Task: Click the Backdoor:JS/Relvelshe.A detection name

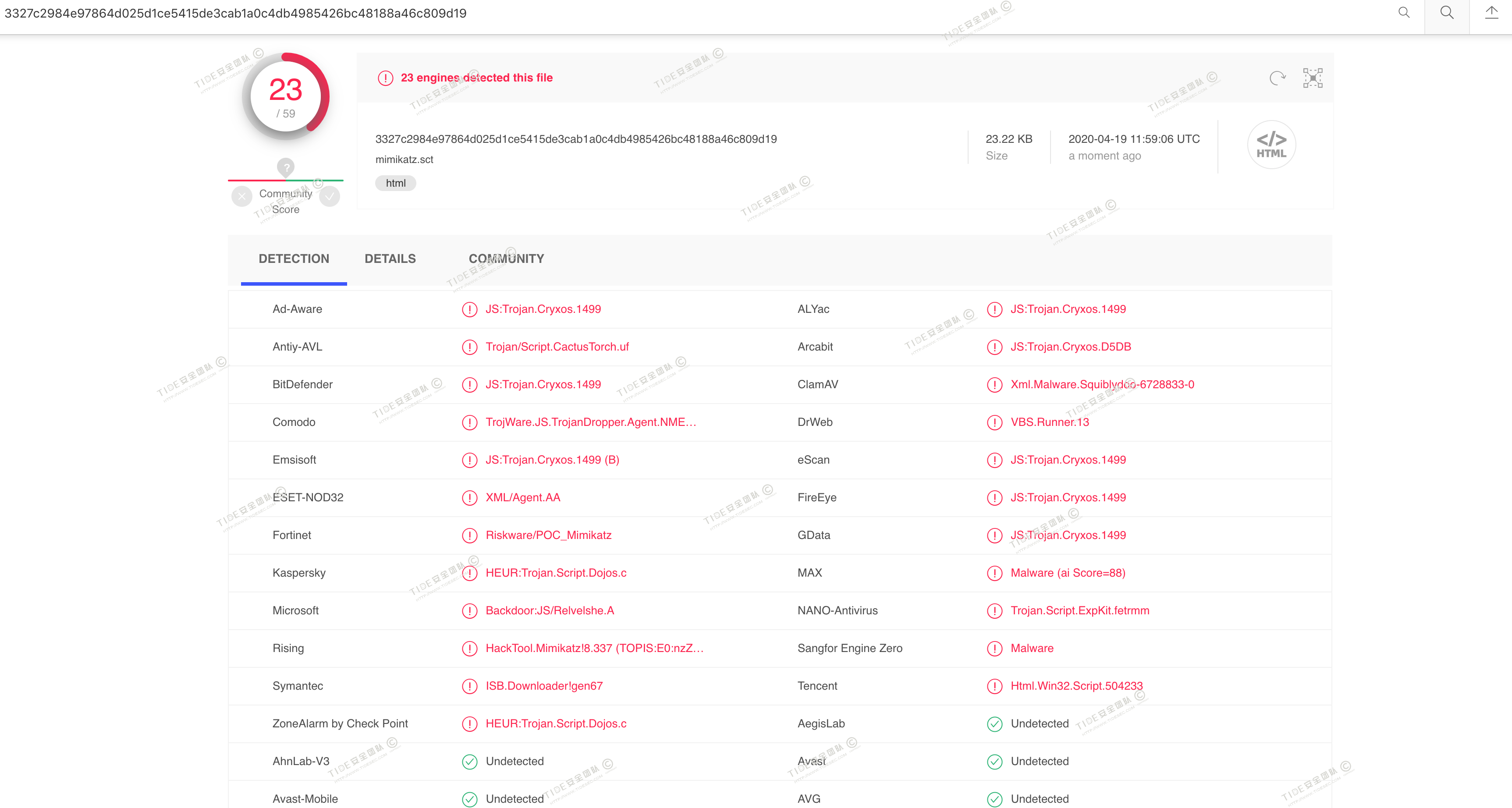Action: click(550, 610)
